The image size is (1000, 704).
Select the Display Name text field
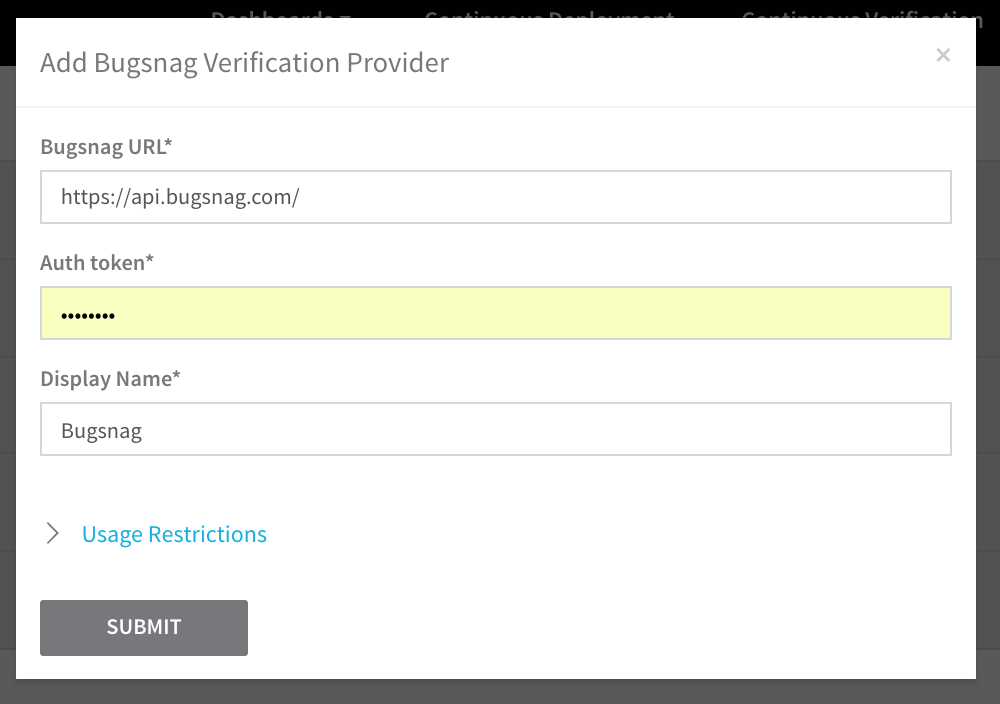click(x=496, y=429)
